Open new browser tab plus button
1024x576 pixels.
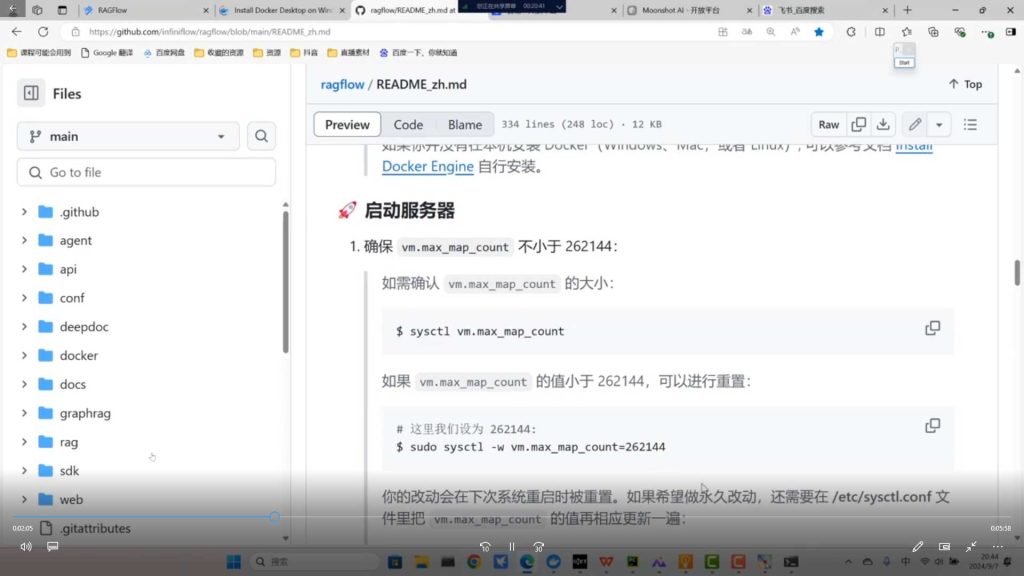(x=907, y=10)
